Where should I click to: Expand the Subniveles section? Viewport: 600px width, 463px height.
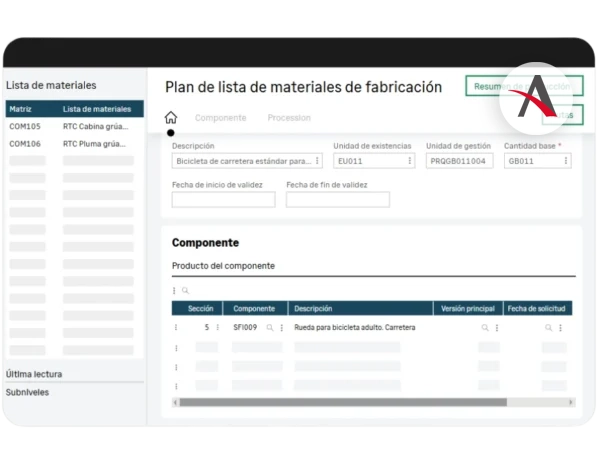pos(28,392)
